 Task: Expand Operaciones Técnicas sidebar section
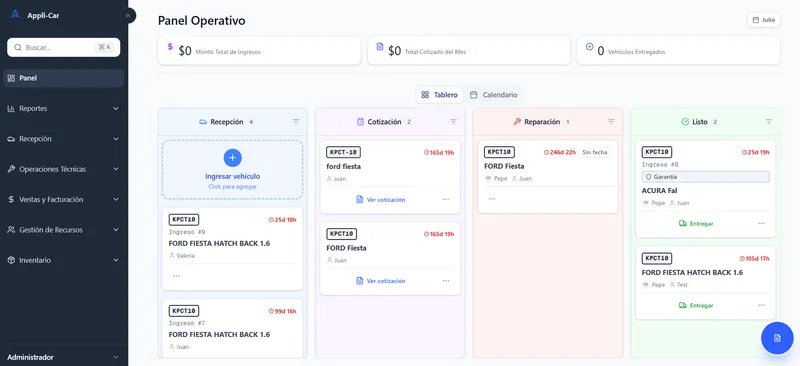(x=64, y=169)
